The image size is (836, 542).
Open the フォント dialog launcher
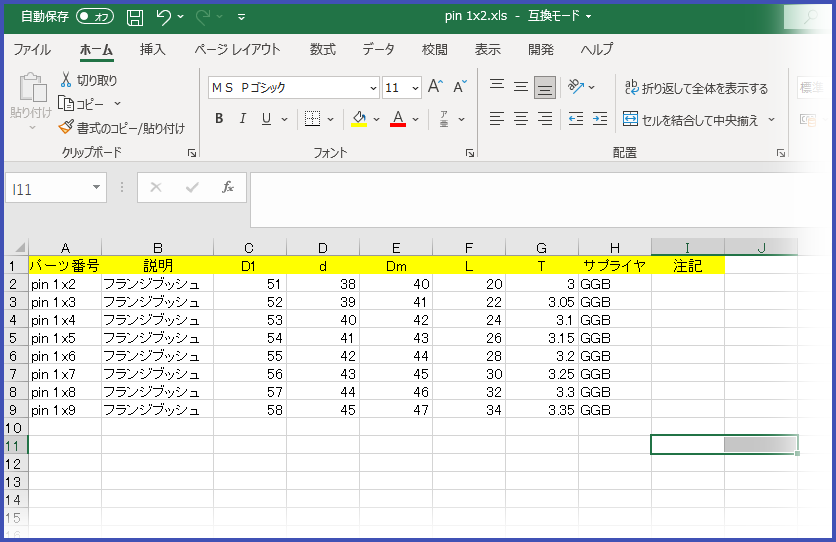coord(470,153)
